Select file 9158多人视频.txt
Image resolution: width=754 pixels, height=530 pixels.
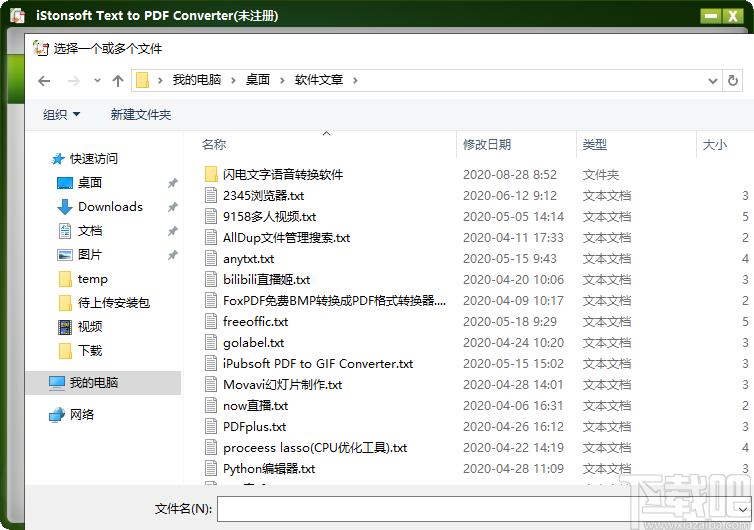coord(269,217)
